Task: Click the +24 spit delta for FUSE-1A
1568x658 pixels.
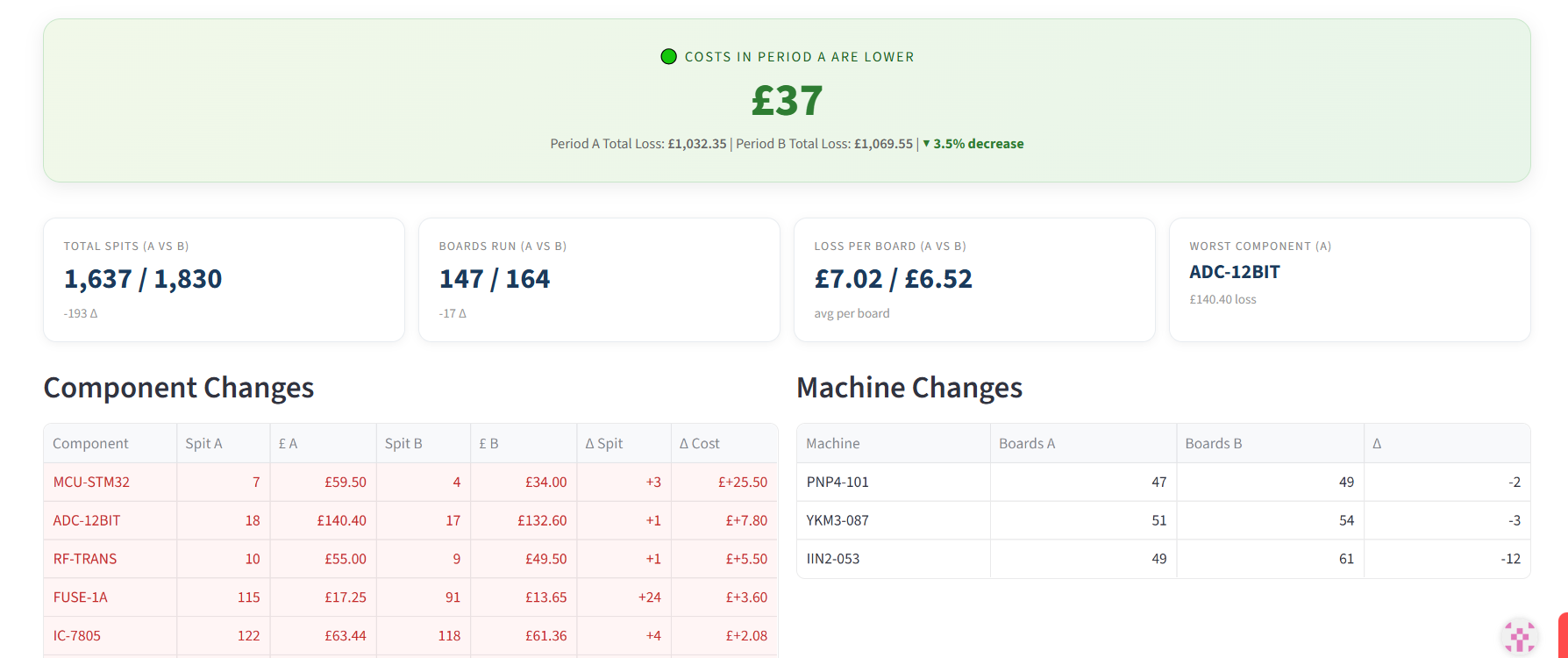Action: (624, 597)
